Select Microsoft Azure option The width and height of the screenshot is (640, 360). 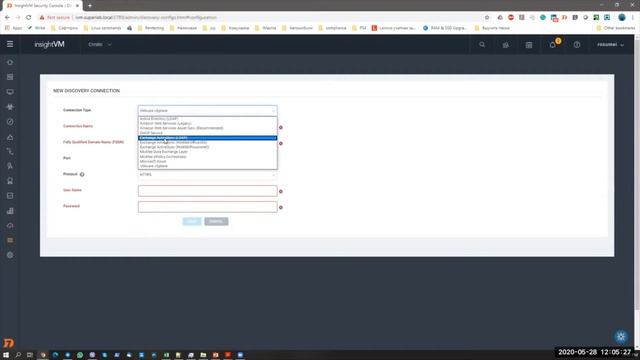(x=207, y=162)
